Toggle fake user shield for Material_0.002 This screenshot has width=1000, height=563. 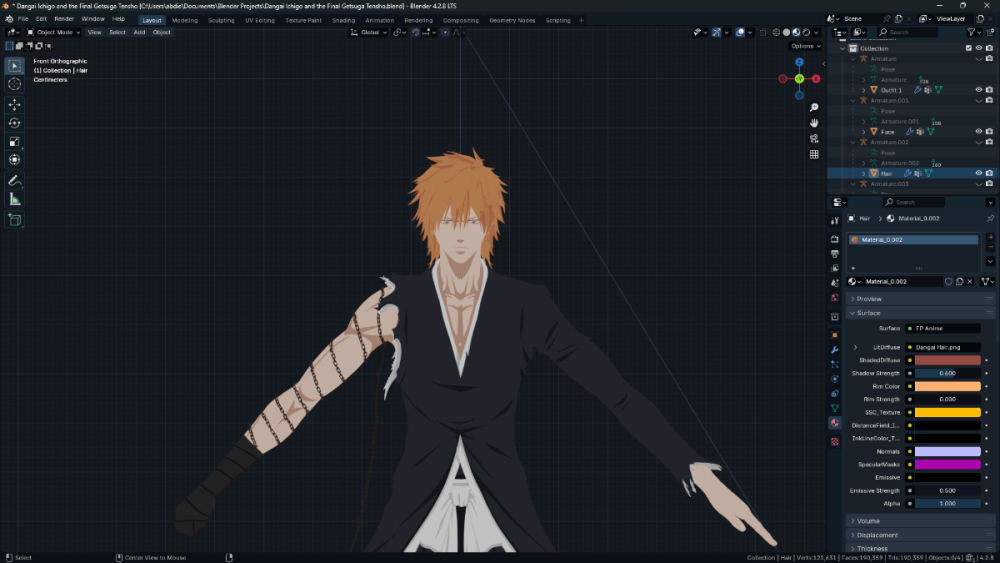948,281
